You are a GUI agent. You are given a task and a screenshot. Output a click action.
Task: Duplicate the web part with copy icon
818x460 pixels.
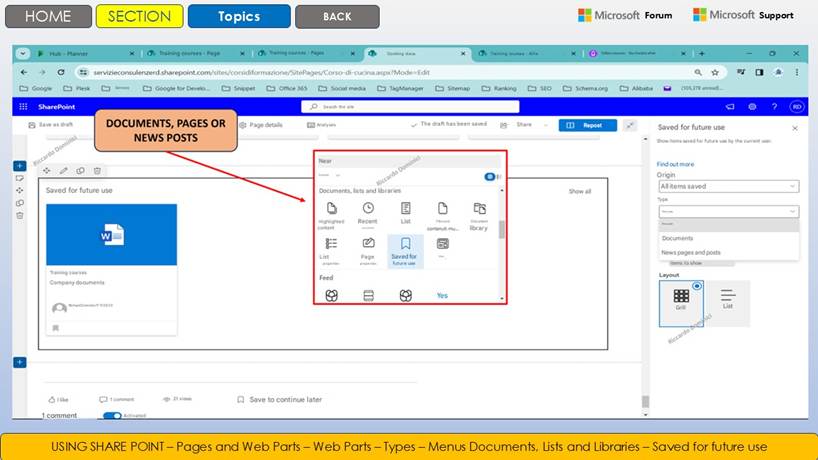[x=80, y=171]
